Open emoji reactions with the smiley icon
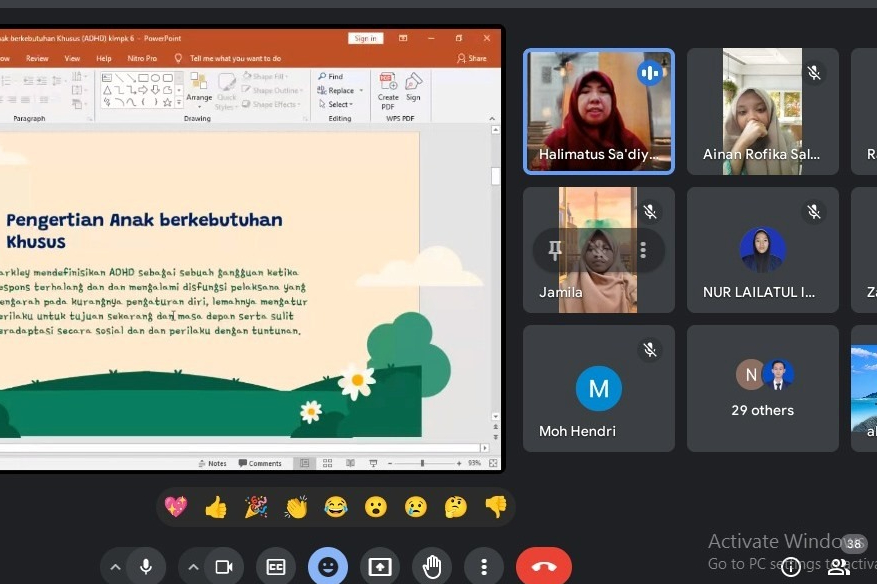Viewport: 877px width, 584px height. coord(328,565)
